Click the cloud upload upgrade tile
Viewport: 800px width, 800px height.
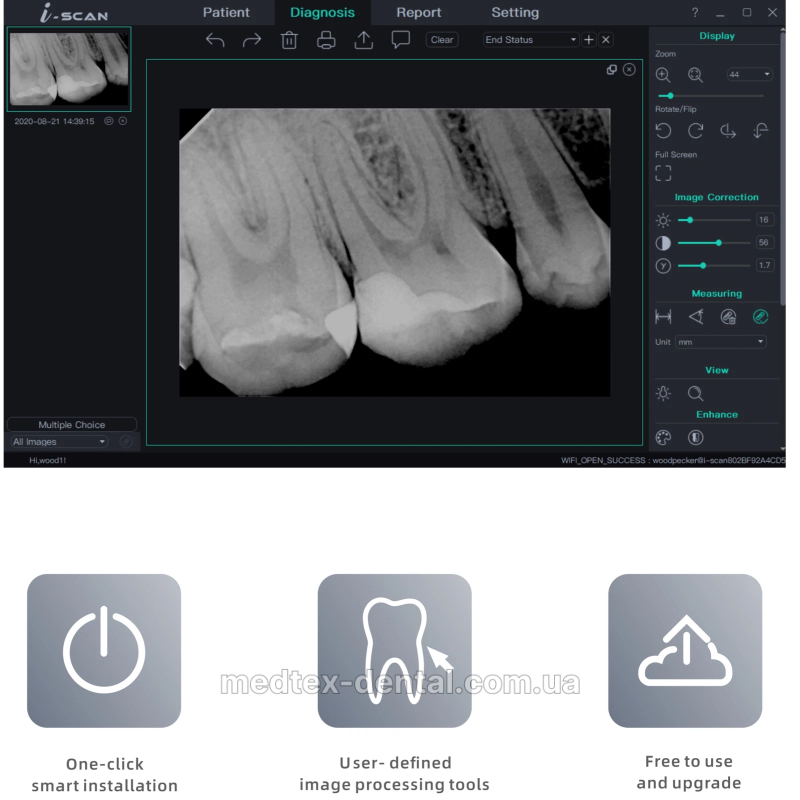685,651
